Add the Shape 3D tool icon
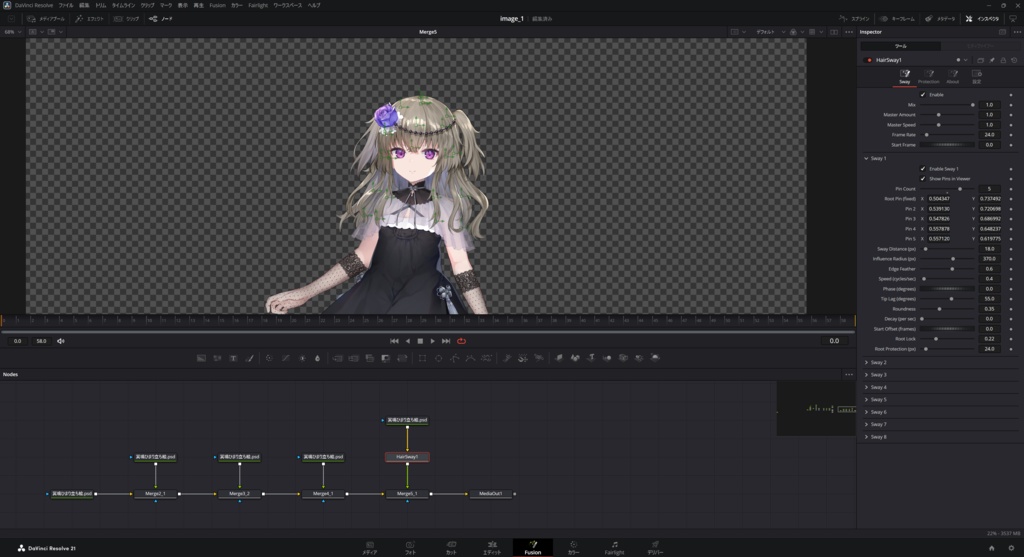The height and width of the screenshot is (557, 1024). point(575,358)
